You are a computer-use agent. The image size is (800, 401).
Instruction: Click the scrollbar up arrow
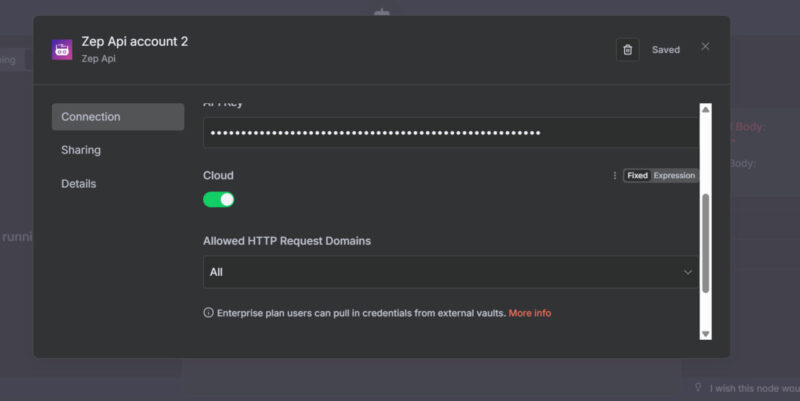(x=705, y=110)
